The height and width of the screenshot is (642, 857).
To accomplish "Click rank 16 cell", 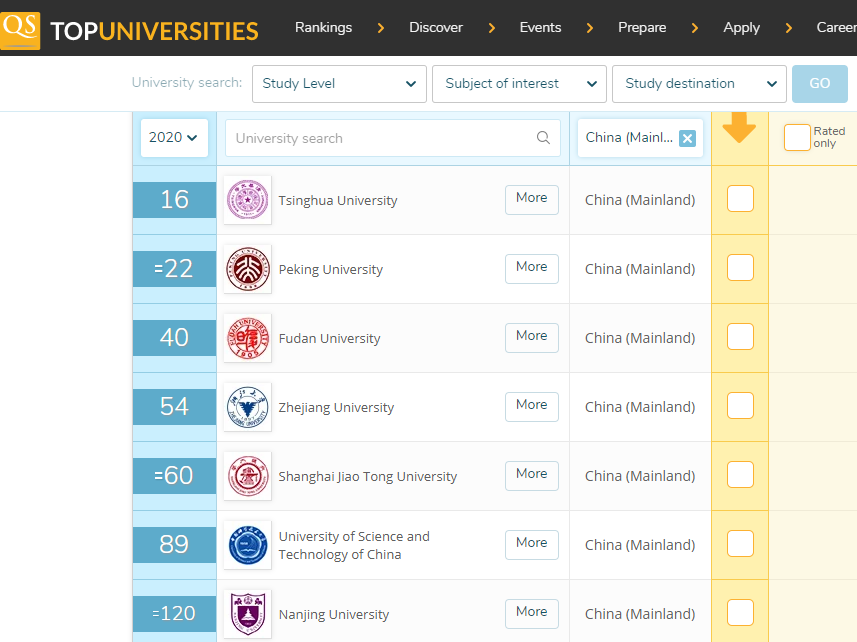I will click(x=174, y=199).
